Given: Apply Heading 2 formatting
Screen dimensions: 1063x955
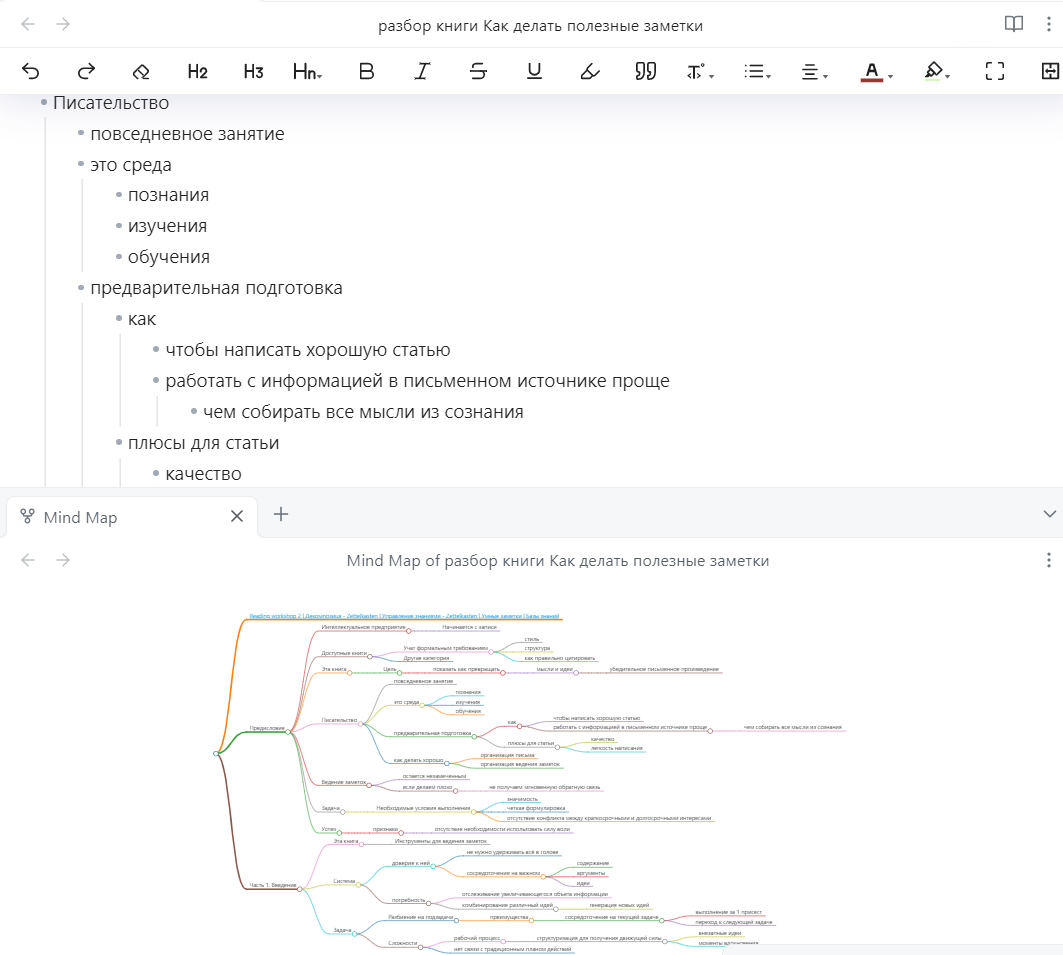Looking at the screenshot, I should (196, 71).
